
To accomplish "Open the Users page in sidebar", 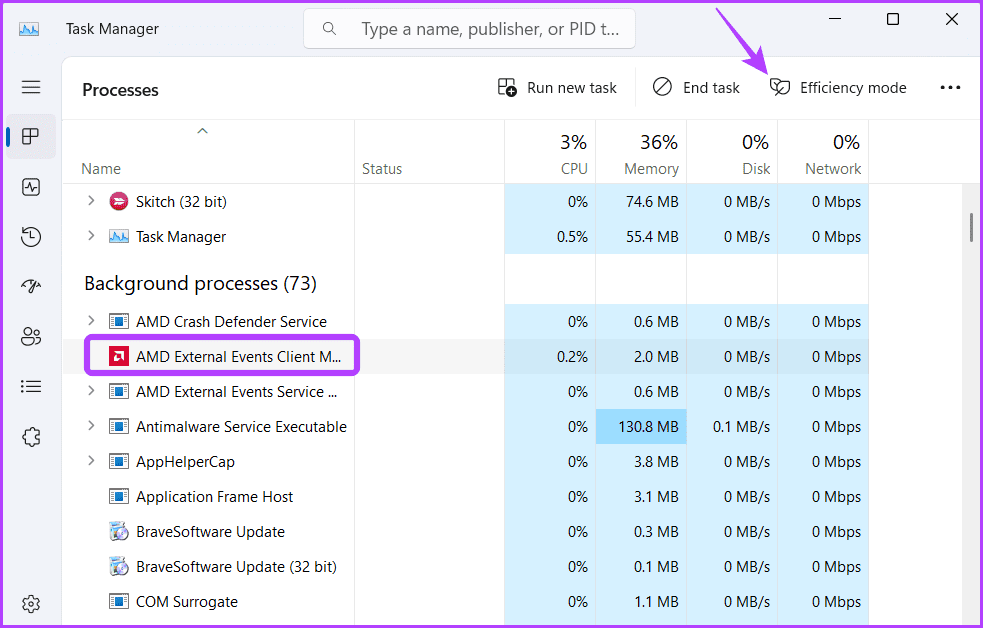I will (x=31, y=337).
